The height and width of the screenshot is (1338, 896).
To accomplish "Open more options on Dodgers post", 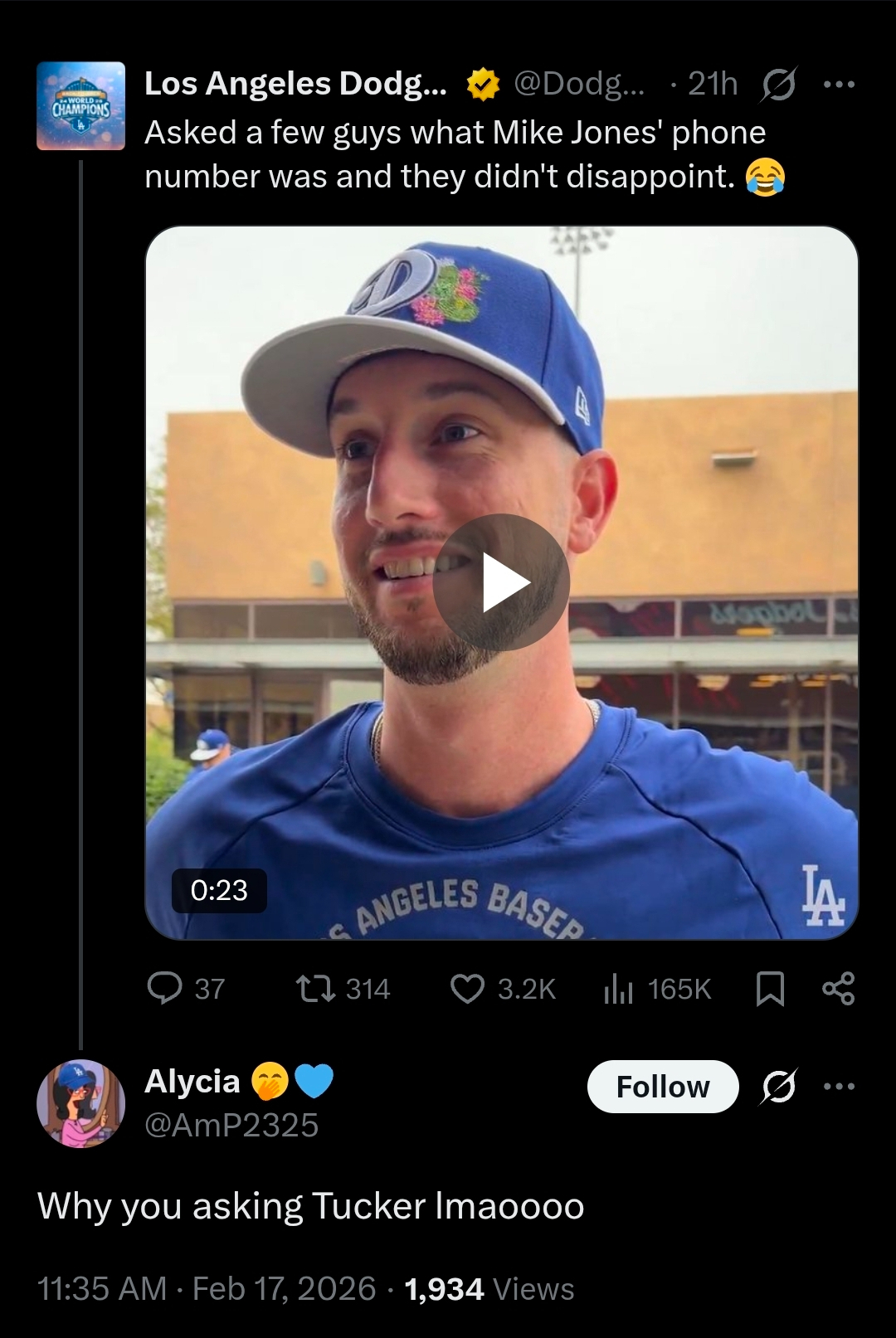I will pos(839,84).
